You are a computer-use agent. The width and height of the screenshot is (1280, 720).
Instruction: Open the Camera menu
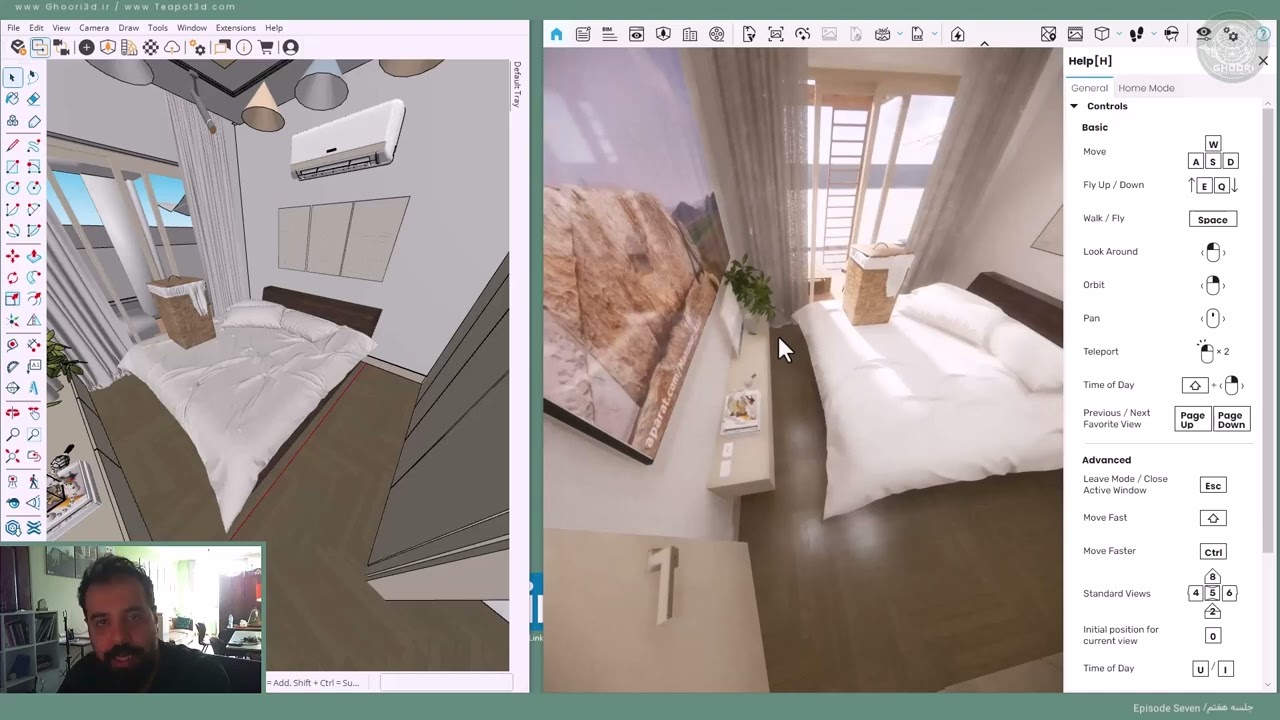pyautogui.click(x=94, y=28)
